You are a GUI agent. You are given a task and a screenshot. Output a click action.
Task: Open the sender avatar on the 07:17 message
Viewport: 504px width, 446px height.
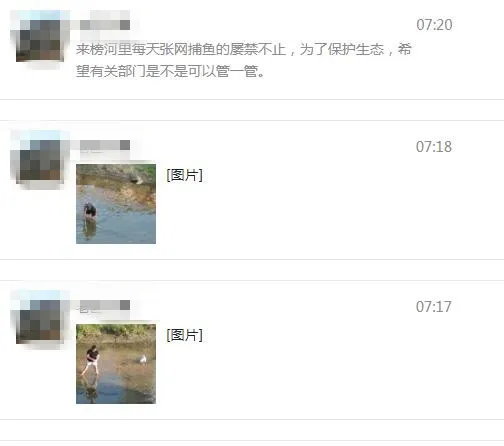click(40, 320)
